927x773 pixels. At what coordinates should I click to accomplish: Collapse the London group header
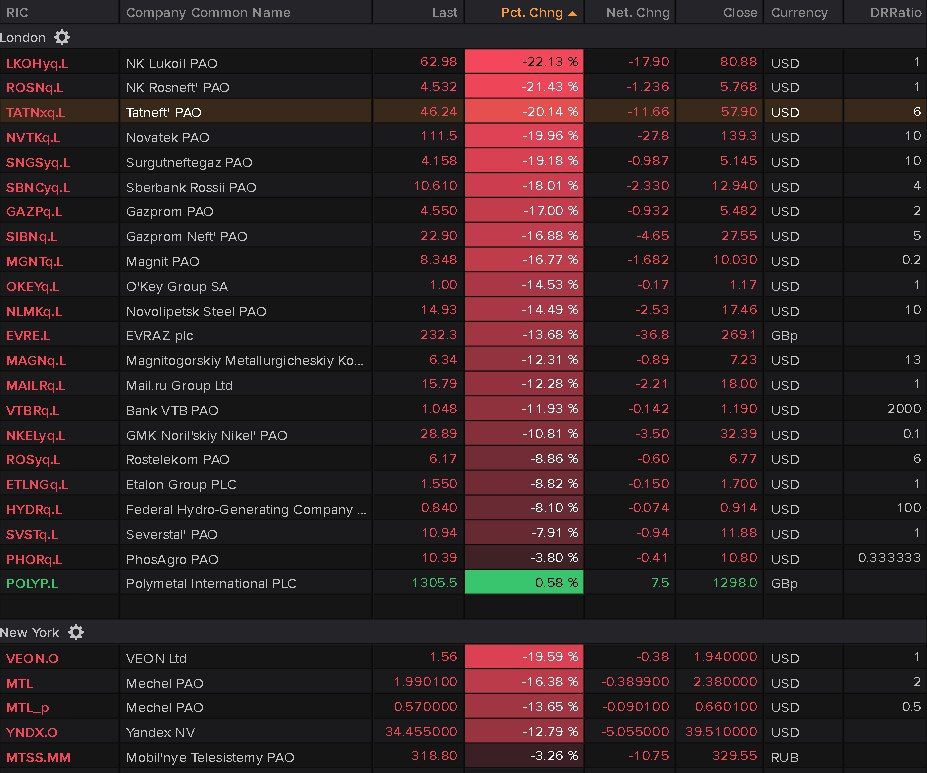(22, 37)
